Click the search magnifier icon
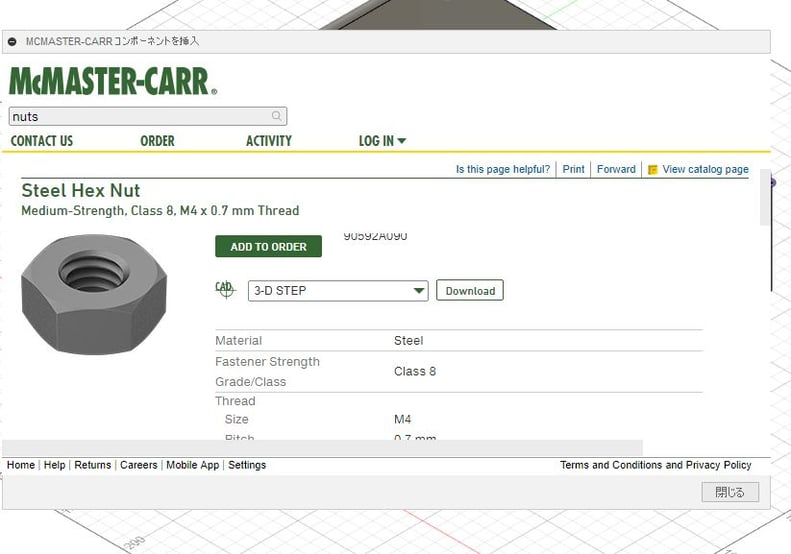This screenshot has height=554, width=791. coord(276,116)
